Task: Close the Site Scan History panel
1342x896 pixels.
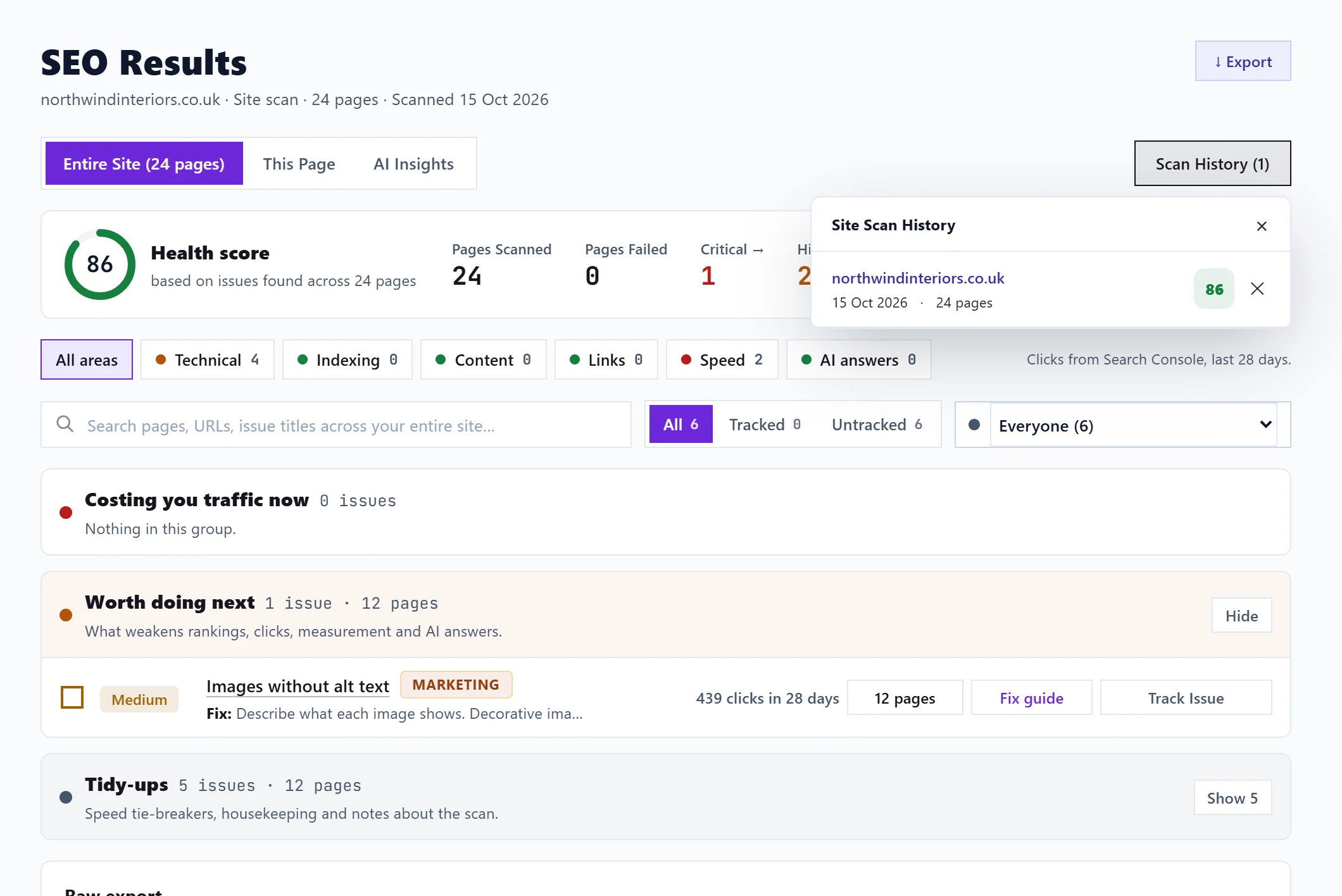Action: click(x=1261, y=226)
